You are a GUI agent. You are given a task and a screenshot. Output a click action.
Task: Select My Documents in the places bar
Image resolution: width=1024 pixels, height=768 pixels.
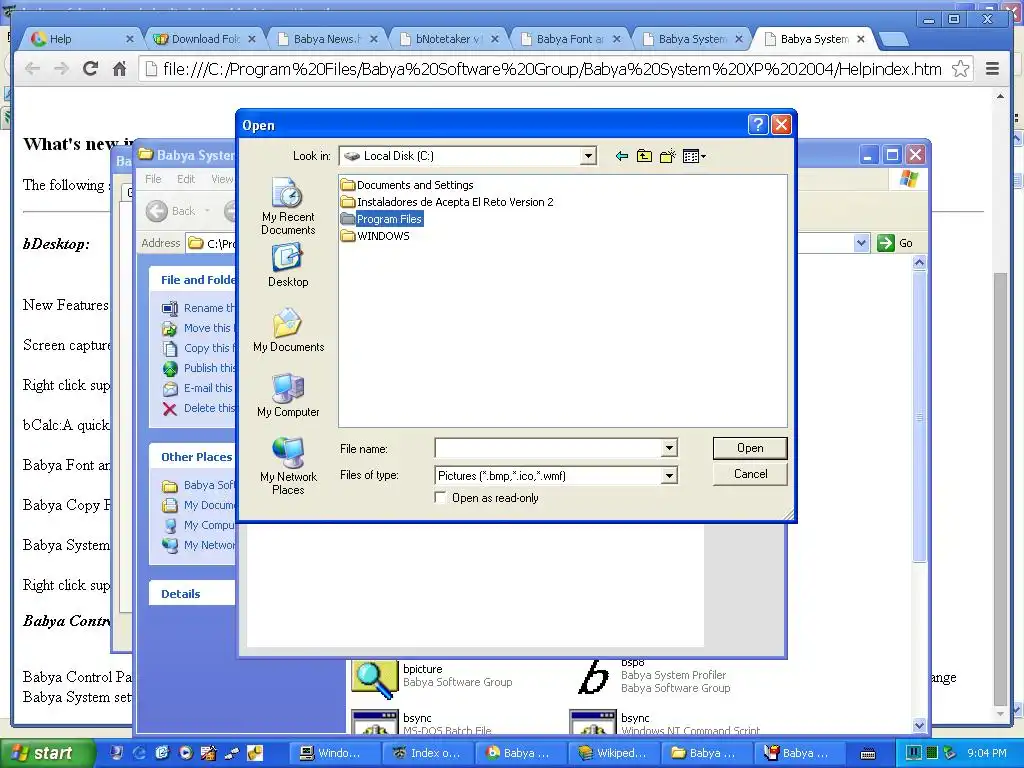click(x=288, y=330)
